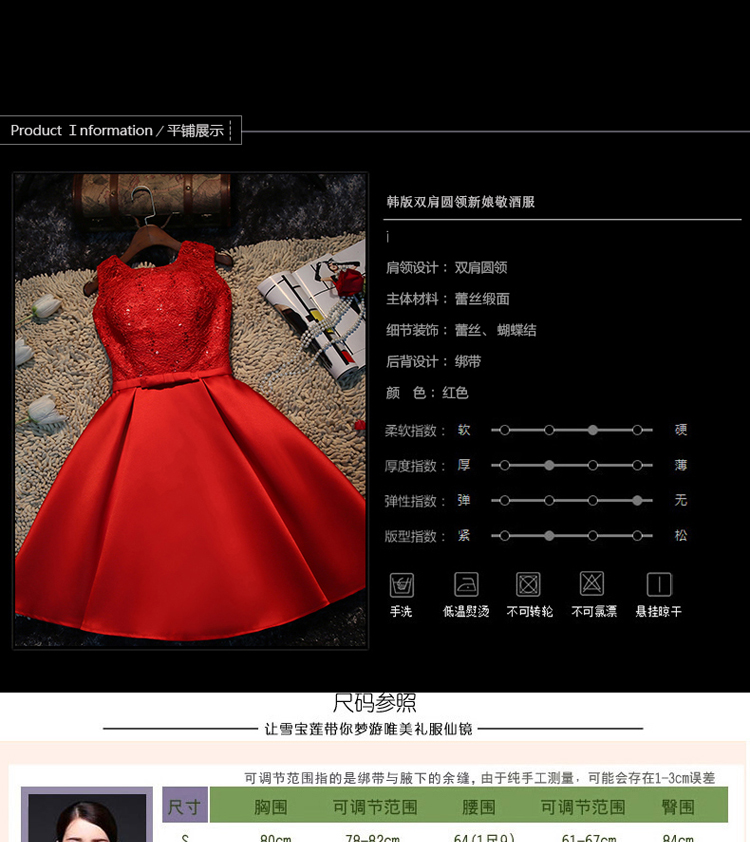Click the filled marker on fit (版型指数) scale
Image resolution: width=750 pixels, height=842 pixels.
549,536
